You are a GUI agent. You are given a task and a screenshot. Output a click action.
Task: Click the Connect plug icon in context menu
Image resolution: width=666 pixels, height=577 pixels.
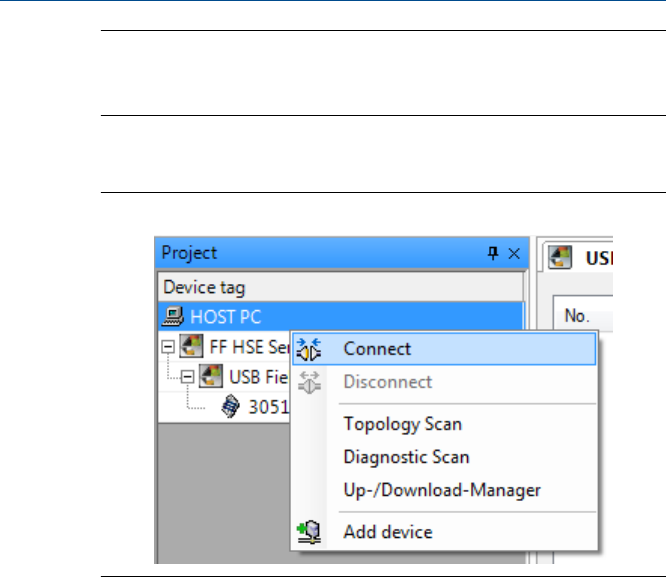pyautogui.click(x=308, y=349)
